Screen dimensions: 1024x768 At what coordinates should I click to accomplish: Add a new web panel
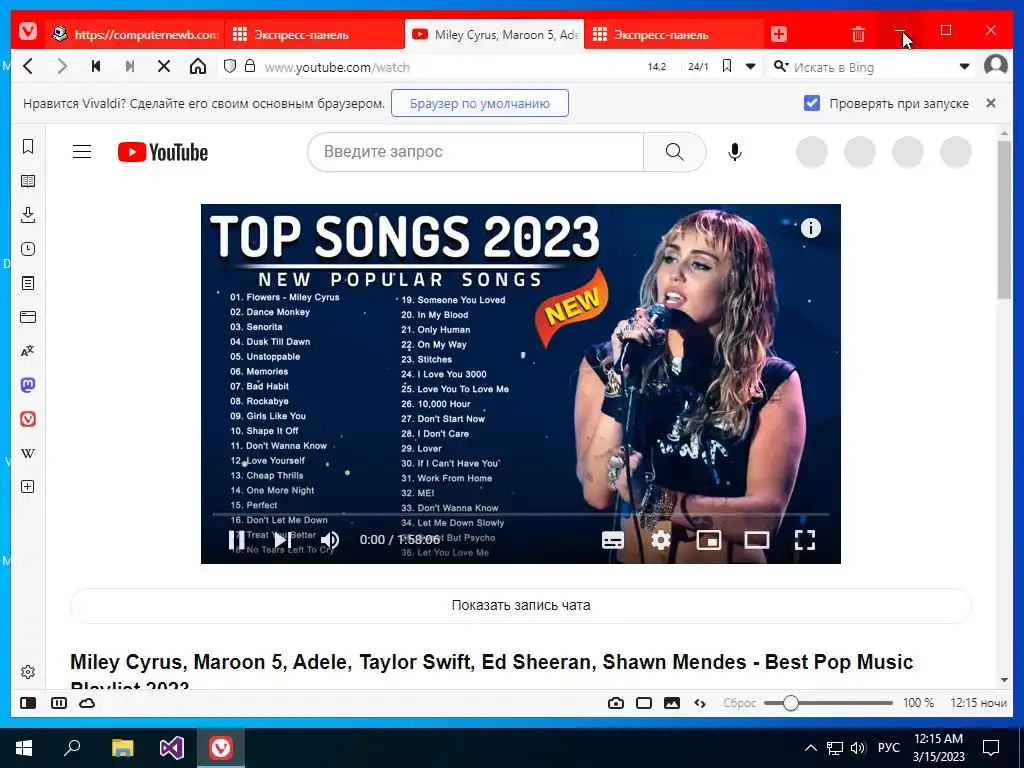coord(28,487)
